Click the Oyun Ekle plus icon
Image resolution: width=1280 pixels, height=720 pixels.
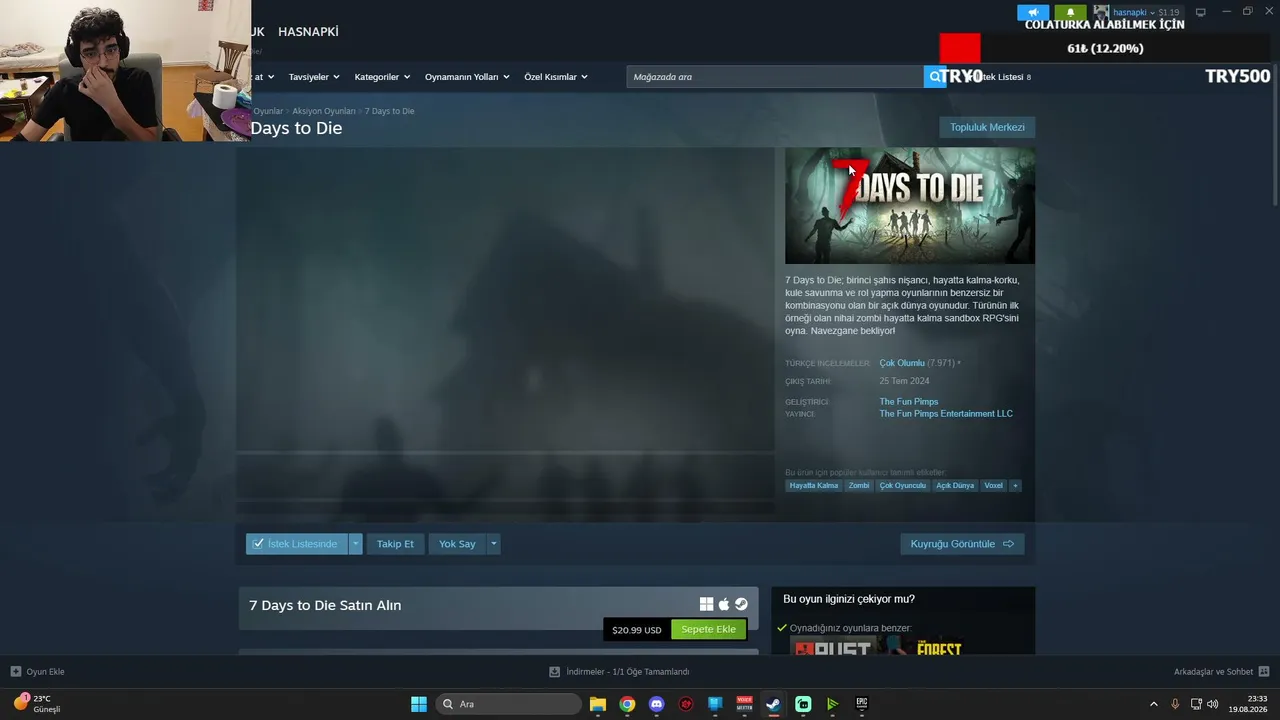[15, 672]
